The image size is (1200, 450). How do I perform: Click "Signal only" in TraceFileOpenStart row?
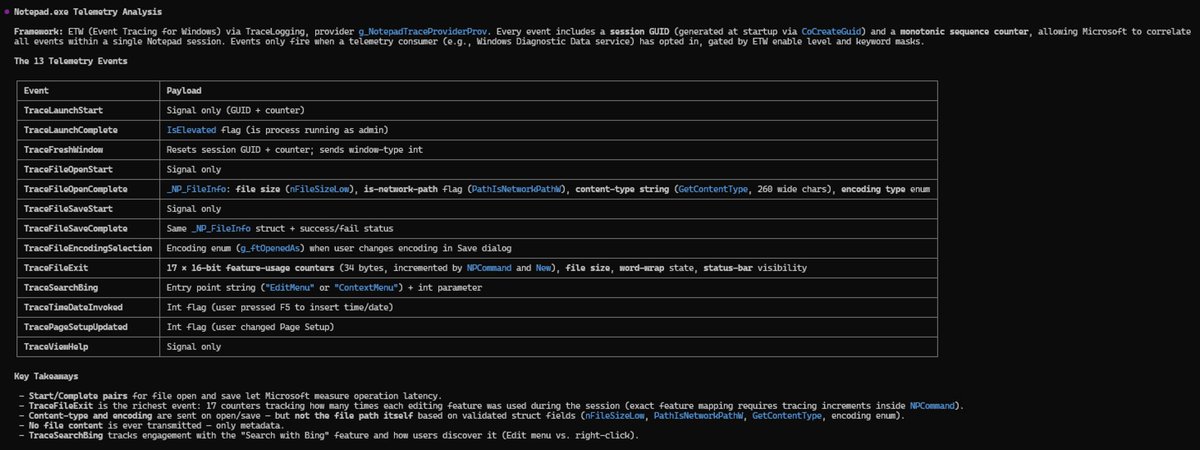(x=193, y=169)
